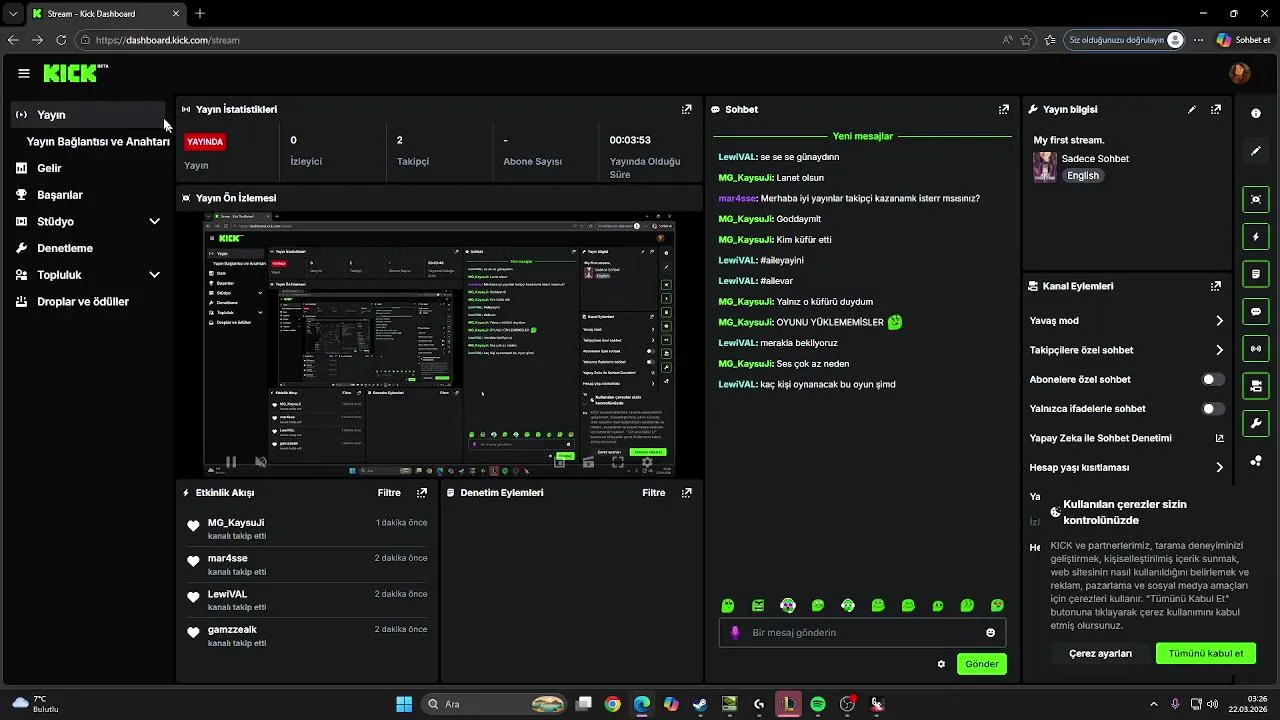Open Filtre in Etkinlik Akışı panel
The width and height of the screenshot is (1280, 720).
[x=389, y=493]
